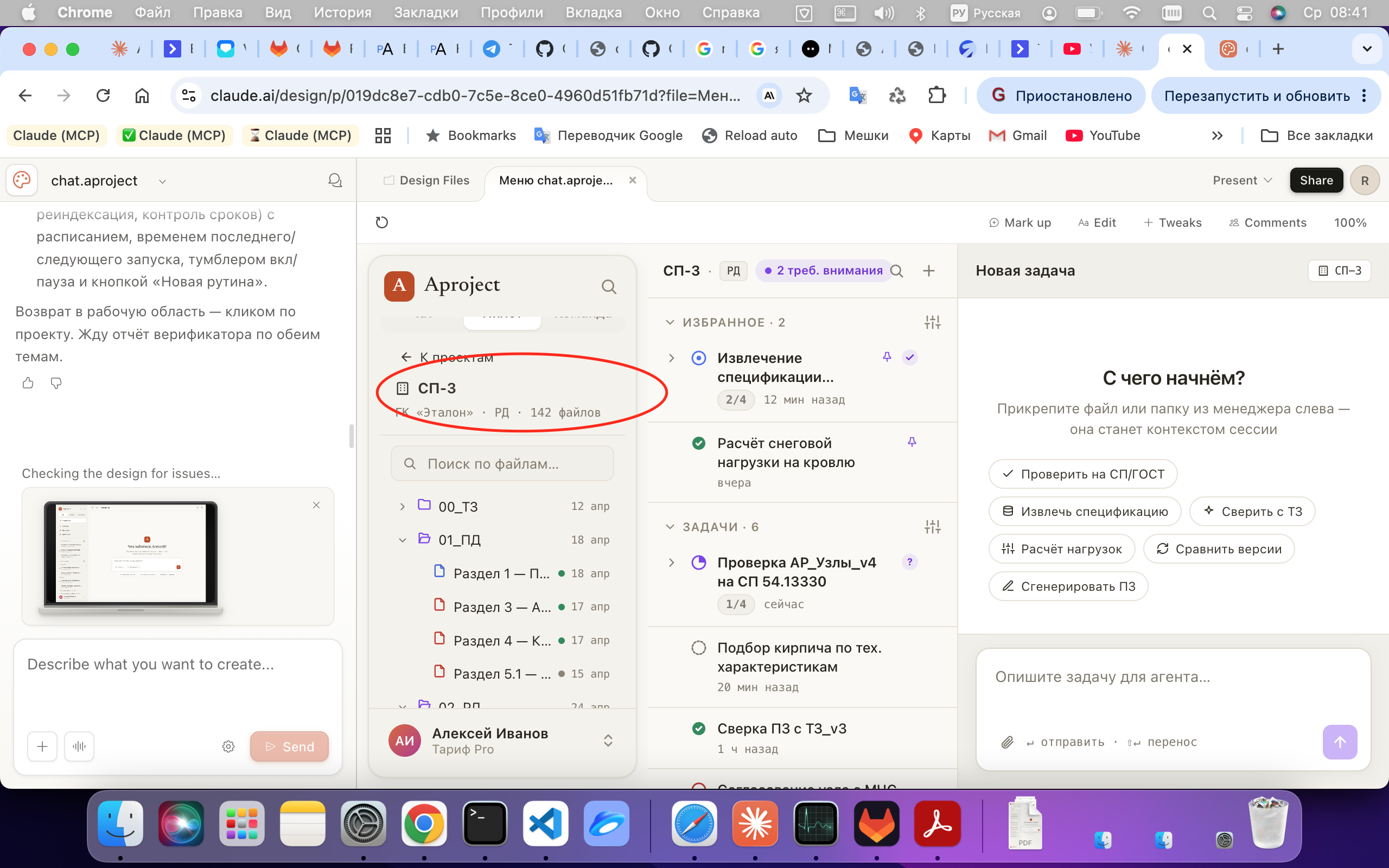Reload the design preview with the refresh icon

pyautogui.click(x=381, y=222)
